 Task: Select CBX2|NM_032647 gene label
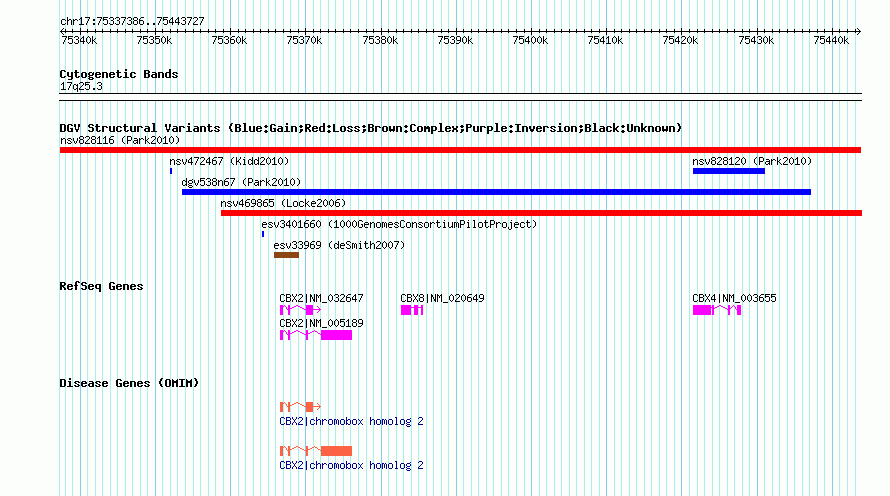pos(321,298)
